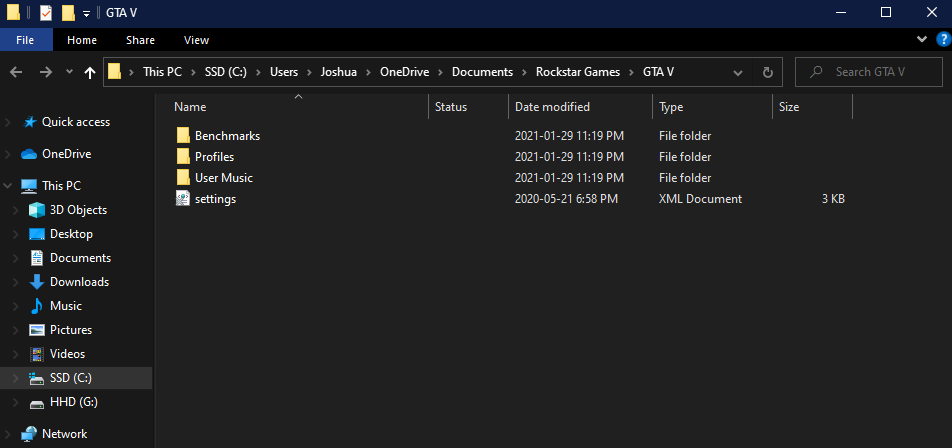Expand the Quick access tree node
This screenshot has width=952, height=448.
(x=8, y=122)
